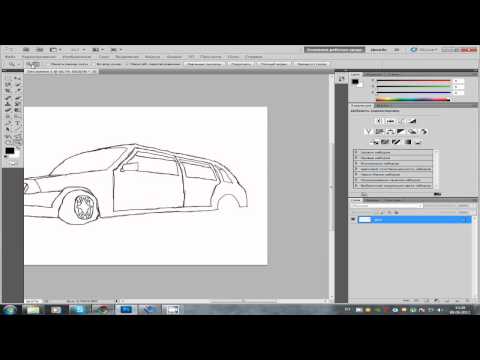Viewport: 480px width, 360px height.
Task: Open the Просмотр menu
Action: tap(211, 57)
